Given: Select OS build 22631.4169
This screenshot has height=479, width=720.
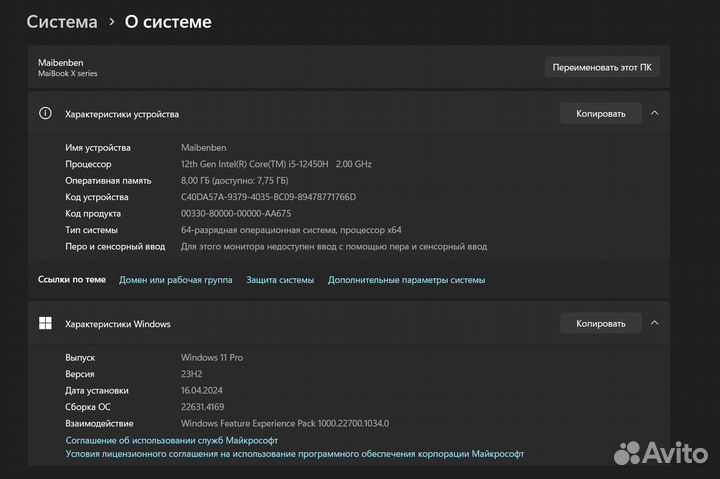Looking at the screenshot, I should (x=202, y=407).
